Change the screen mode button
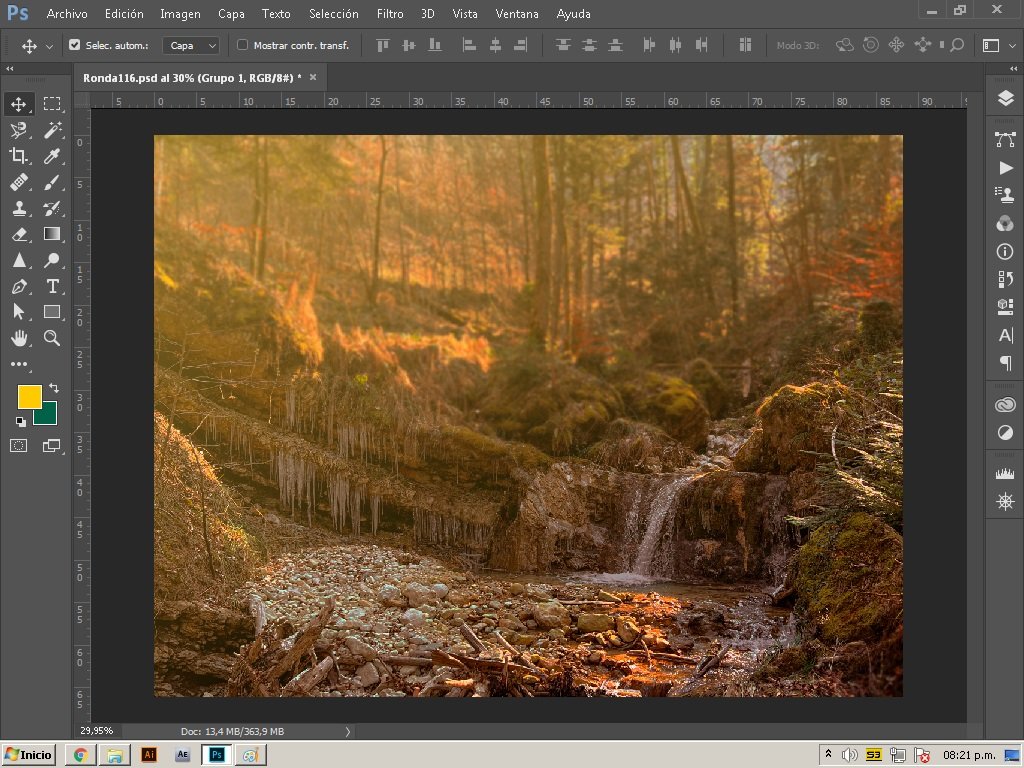 click(x=52, y=445)
